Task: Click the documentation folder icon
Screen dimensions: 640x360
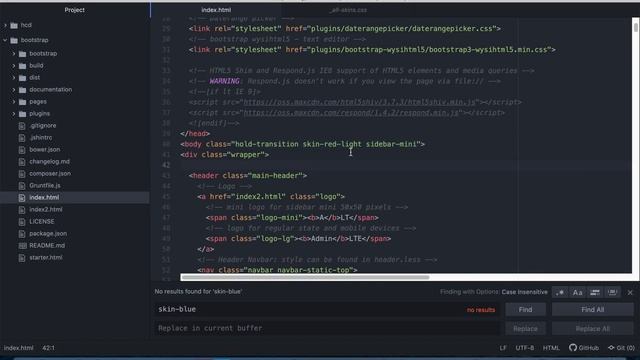Action: coord(22,90)
